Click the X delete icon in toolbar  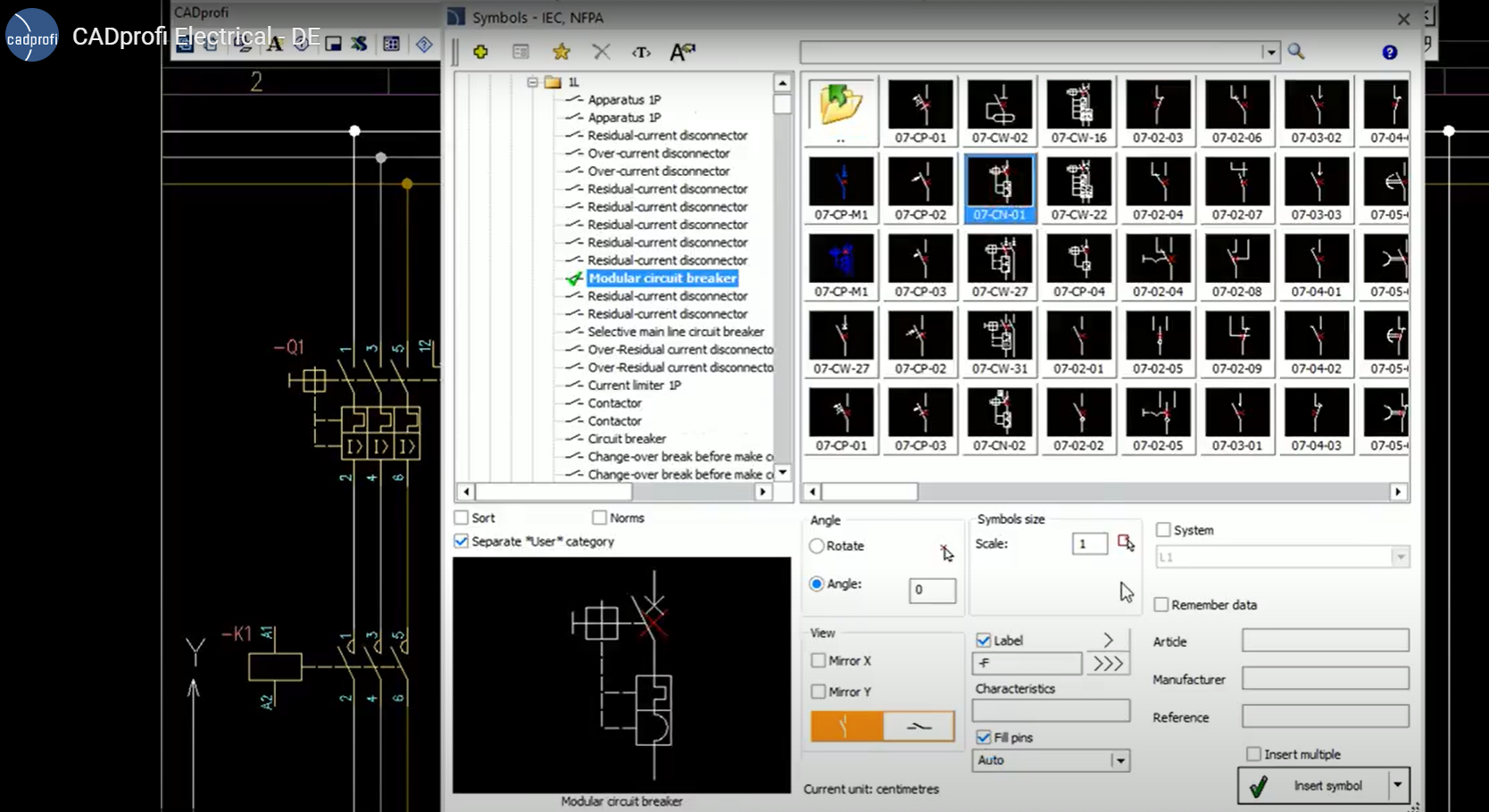(x=602, y=52)
